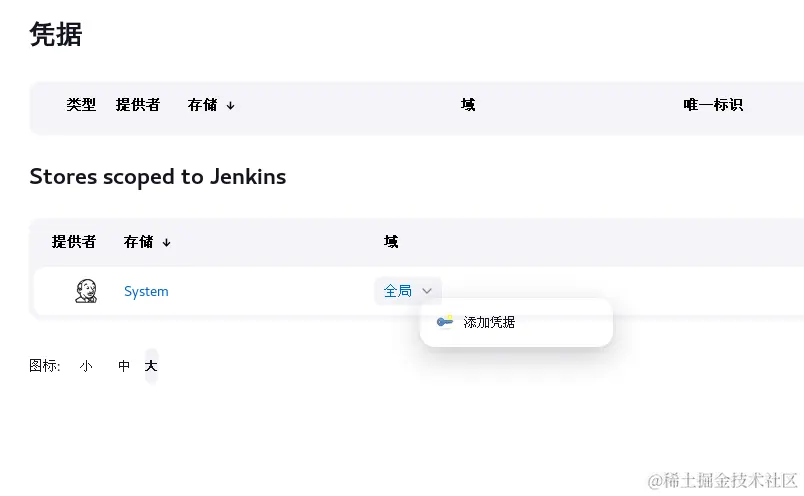
Task: Sort the Stores table by 提供者 header
Action: 74,242
